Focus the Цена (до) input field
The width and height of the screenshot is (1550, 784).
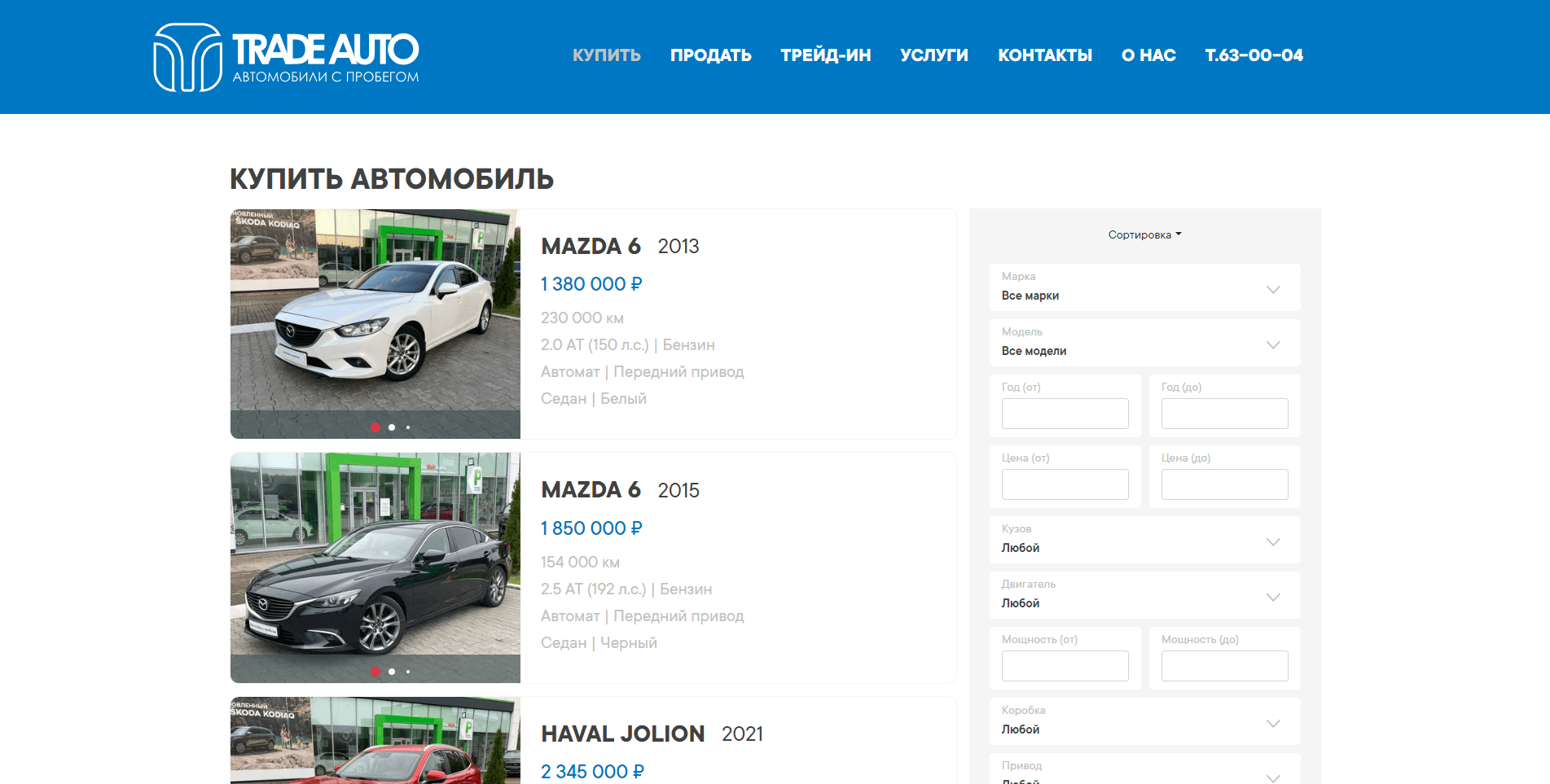coord(1223,484)
